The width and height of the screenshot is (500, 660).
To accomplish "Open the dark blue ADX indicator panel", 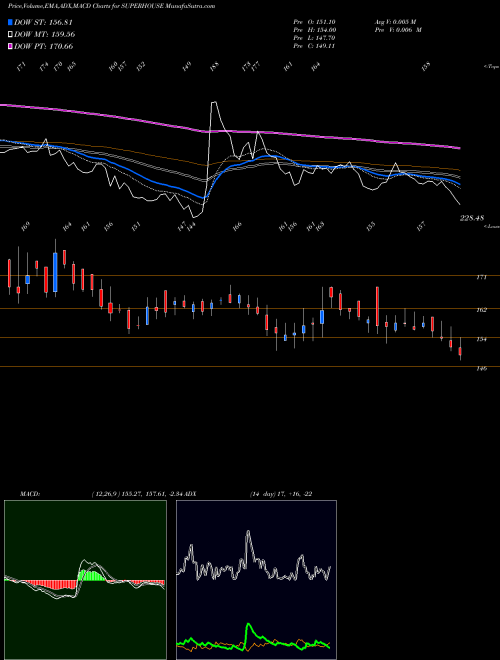I will [256, 580].
